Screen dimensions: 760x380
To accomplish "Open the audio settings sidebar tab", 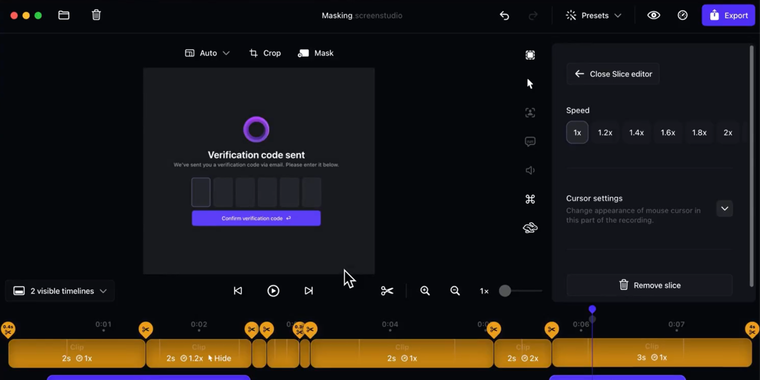I will pos(530,170).
